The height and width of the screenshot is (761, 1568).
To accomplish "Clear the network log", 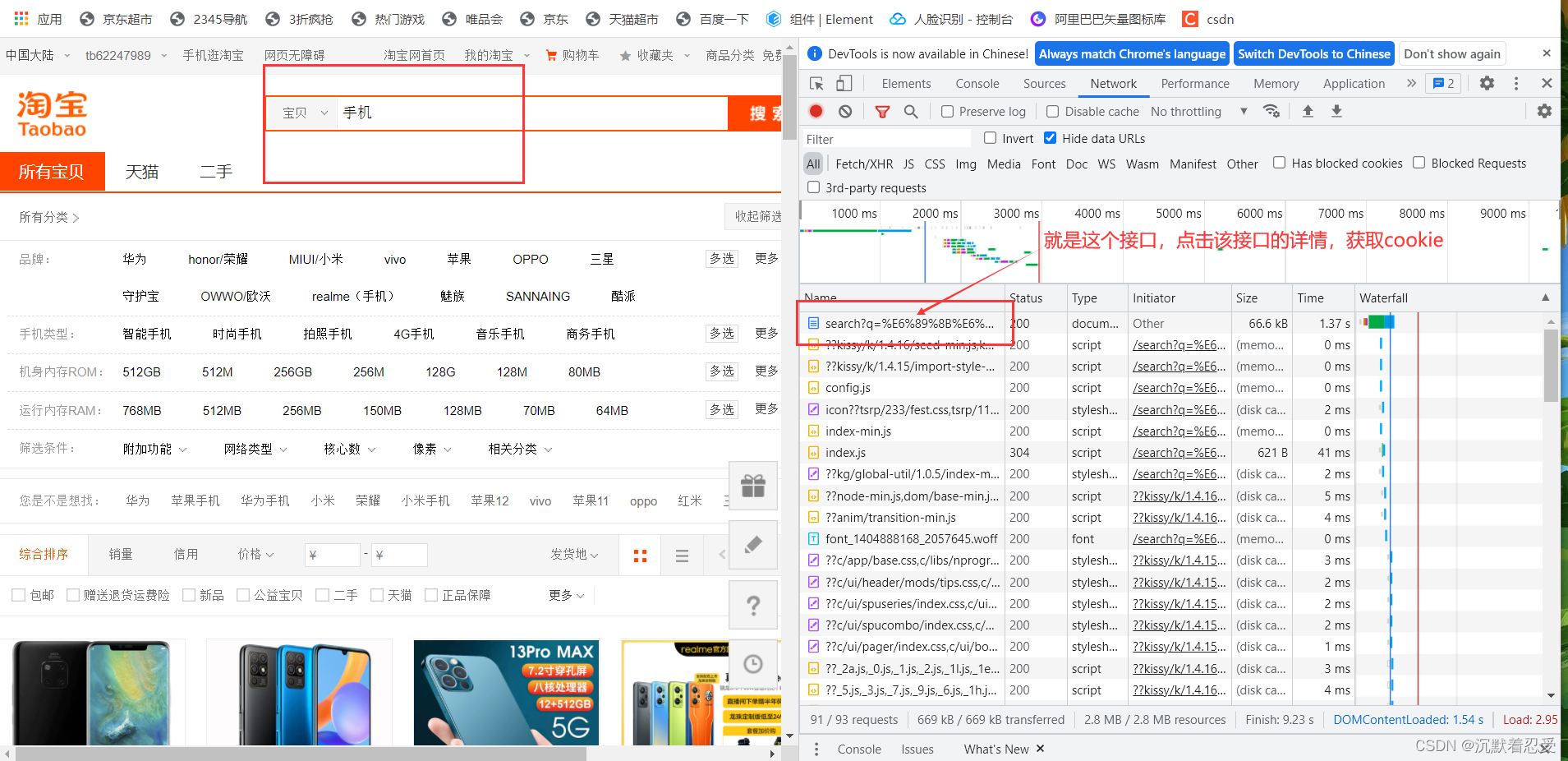I will [845, 111].
